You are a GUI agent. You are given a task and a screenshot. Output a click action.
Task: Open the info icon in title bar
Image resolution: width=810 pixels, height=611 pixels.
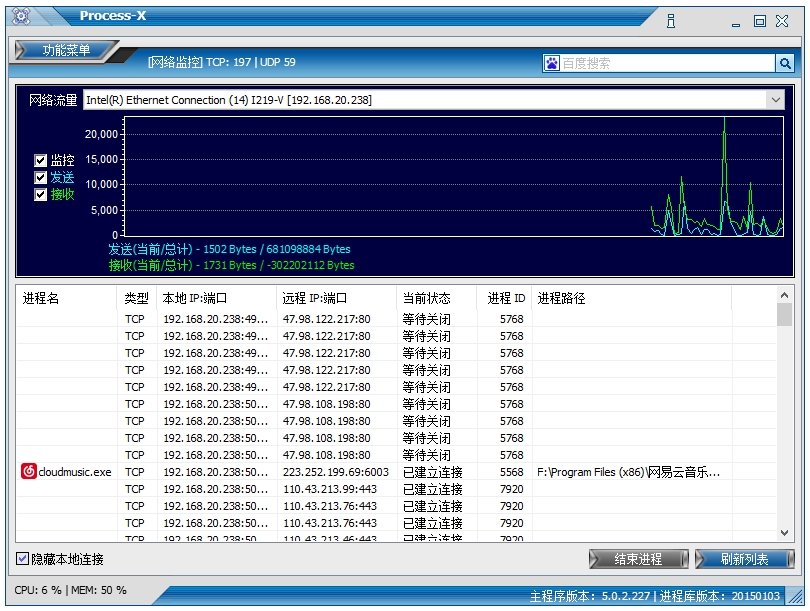click(671, 21)
